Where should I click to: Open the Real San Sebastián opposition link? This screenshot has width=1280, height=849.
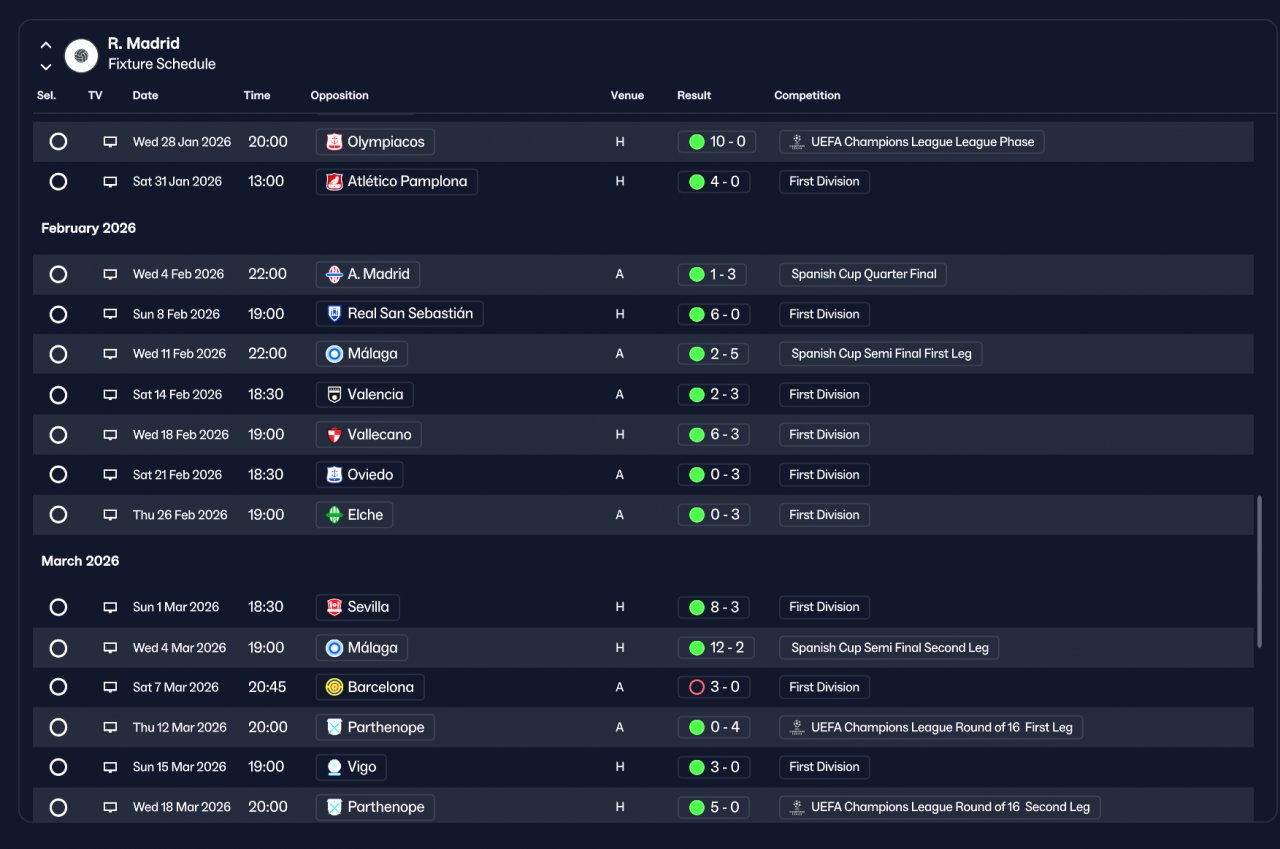(x=399, y=314)
